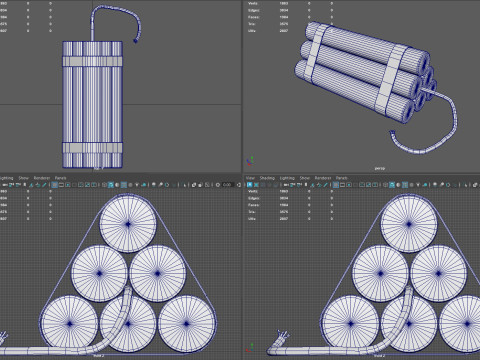Screen dimensions: 480x360
Task: Click the Verts label in perspective viewport HUD
Action: (x=253, y=3)
